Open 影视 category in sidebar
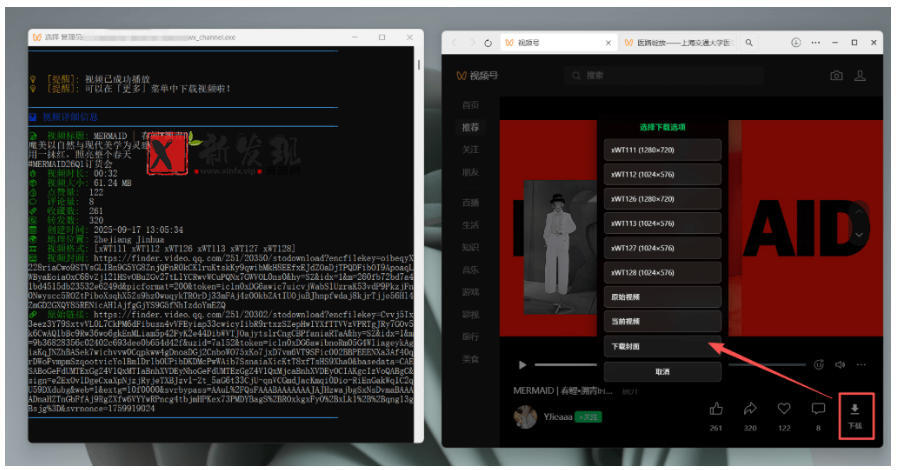Viewport: 899px width, 470px height. [x=471, y=314]
